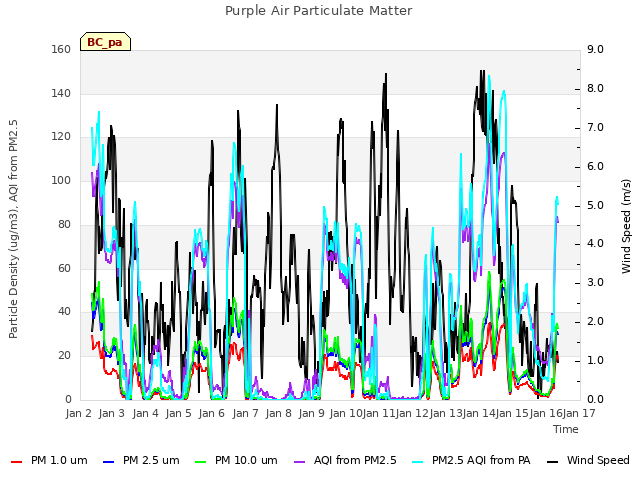640x480 pixels.
Task: Toggle the PM2.5 AQI from PA legend entry
Action: [471, 460]
